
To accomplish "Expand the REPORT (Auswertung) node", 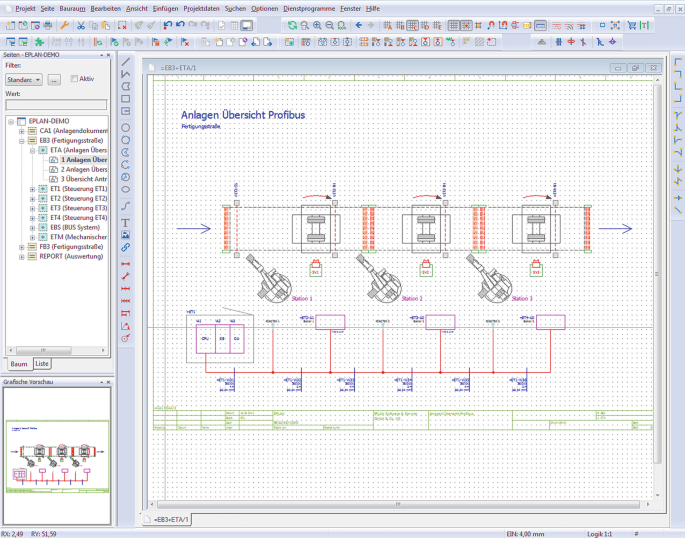I will (x=21, y=255).
